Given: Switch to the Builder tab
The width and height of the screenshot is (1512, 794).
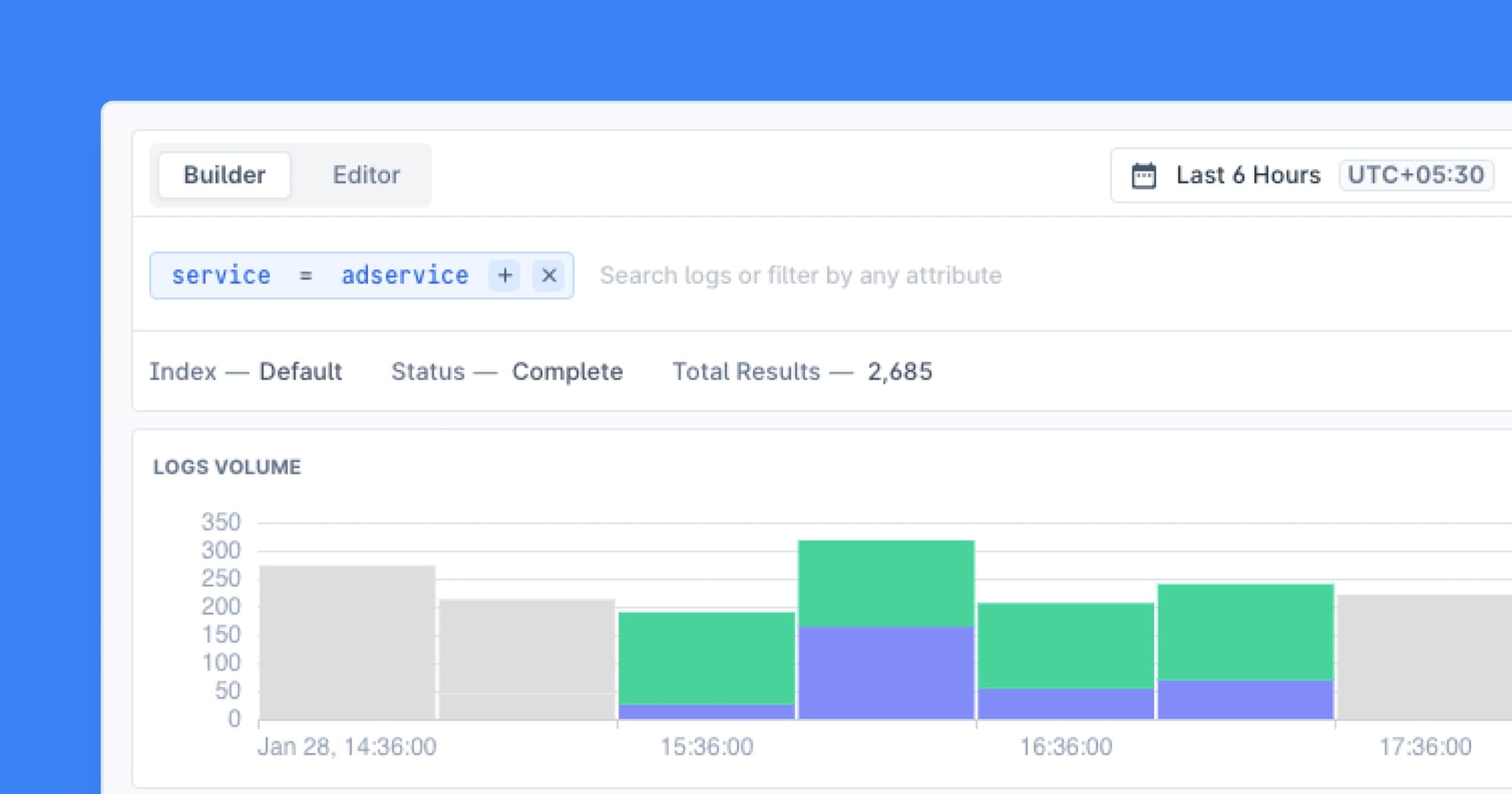Looking at the screenshot, I should (225, 175).
